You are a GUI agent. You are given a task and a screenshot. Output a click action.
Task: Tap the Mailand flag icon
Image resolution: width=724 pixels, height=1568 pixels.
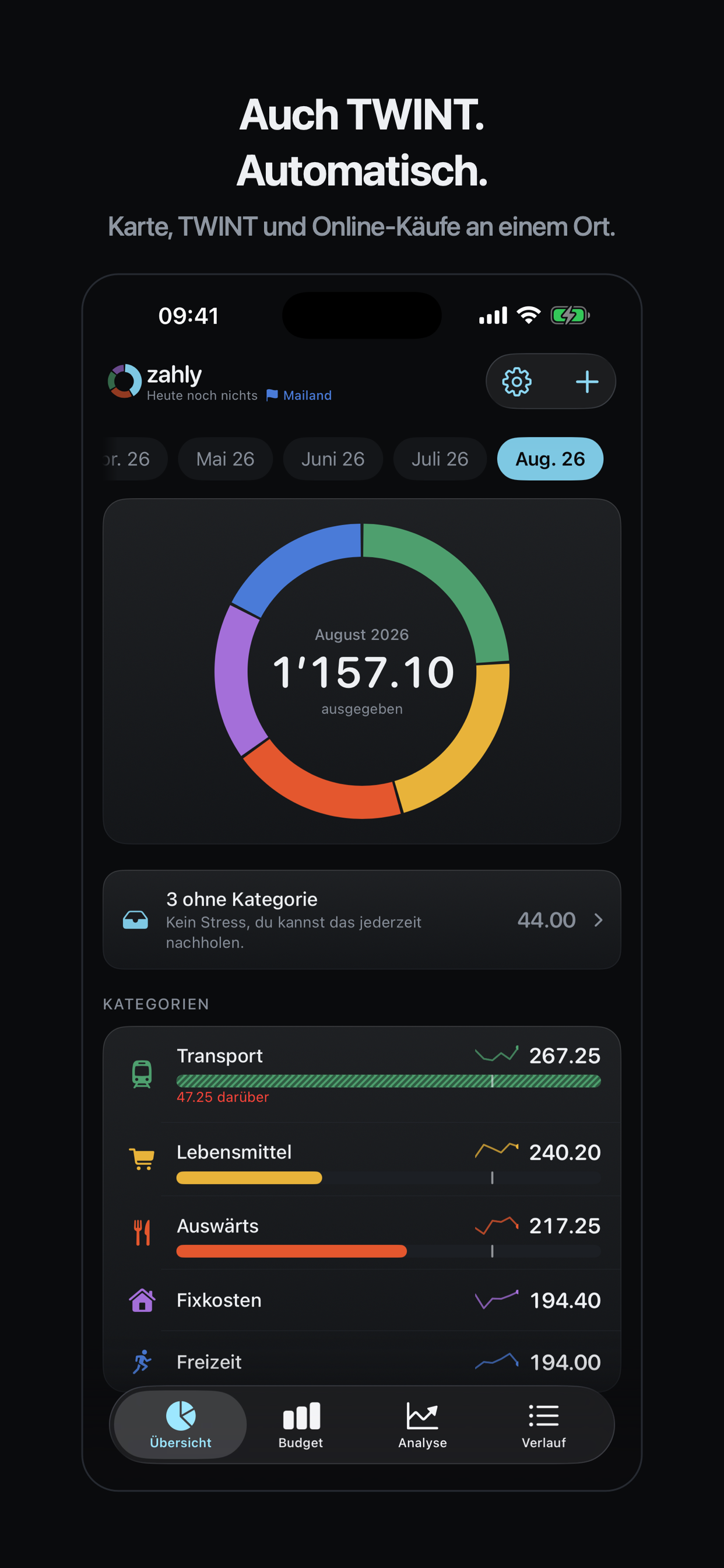pos(272,395)
